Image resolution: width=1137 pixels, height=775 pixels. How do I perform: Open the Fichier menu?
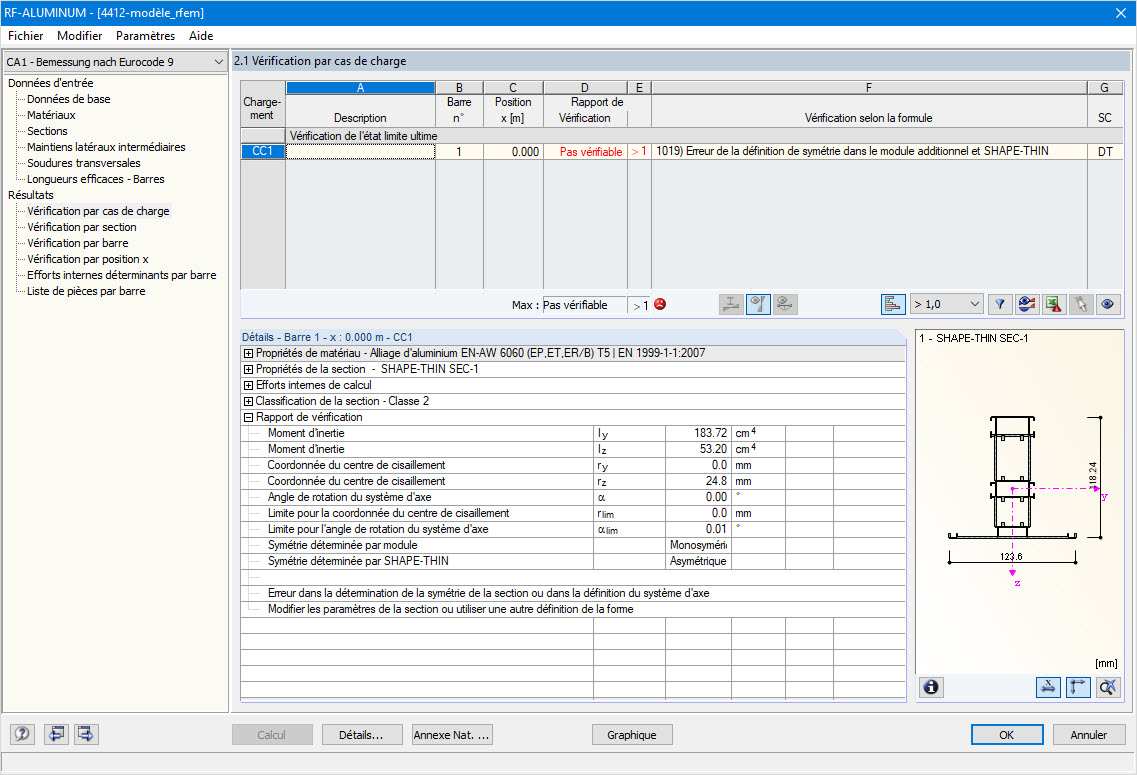[x=25, y=36]
